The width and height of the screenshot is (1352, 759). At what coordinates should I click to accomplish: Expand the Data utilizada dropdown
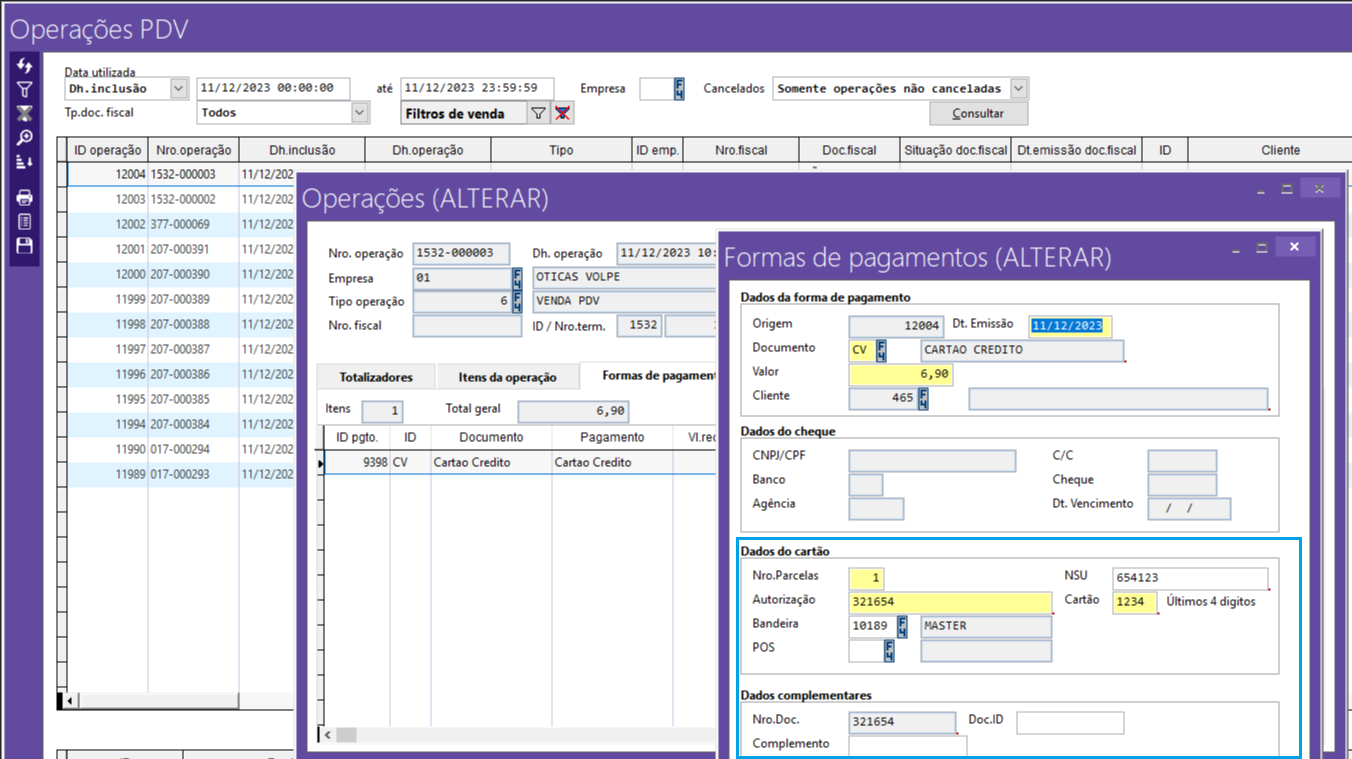179,89
